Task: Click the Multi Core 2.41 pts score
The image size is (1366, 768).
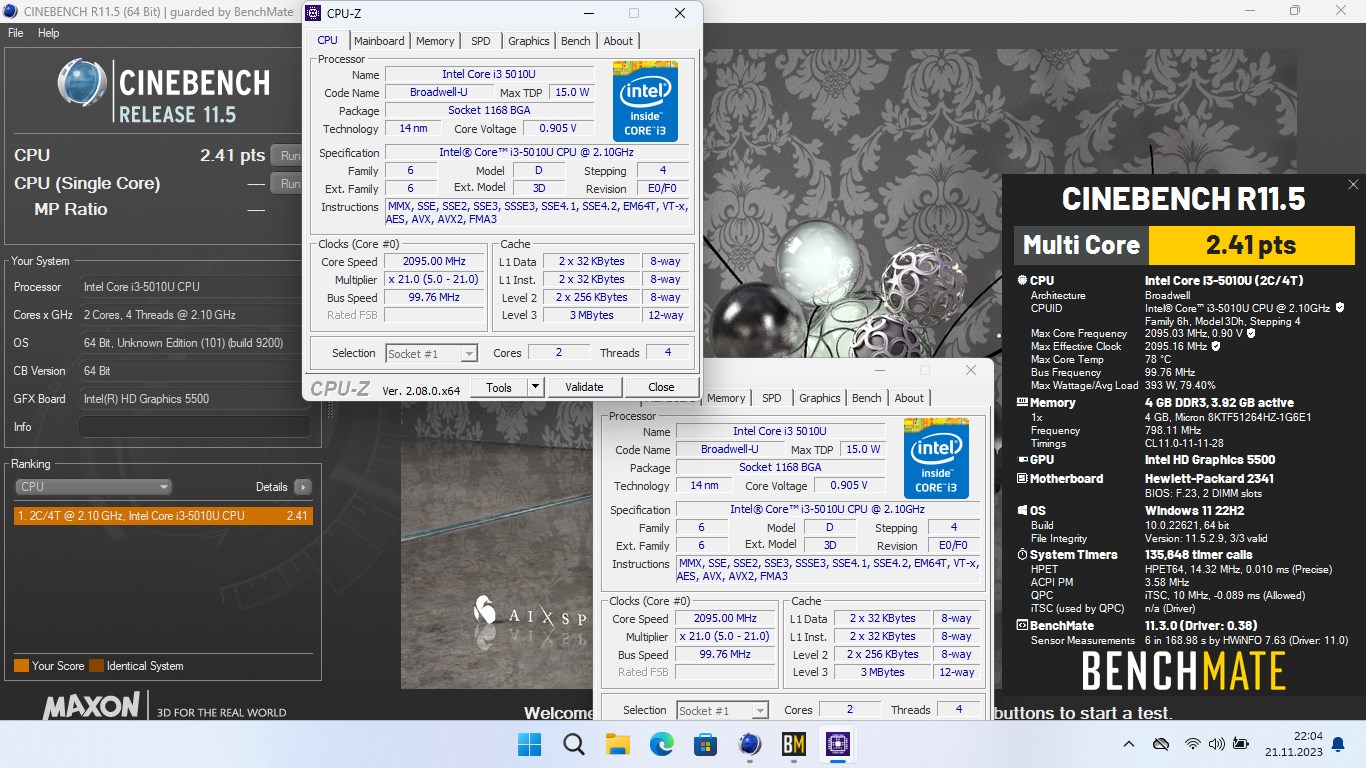Action: coord(1251,245)
